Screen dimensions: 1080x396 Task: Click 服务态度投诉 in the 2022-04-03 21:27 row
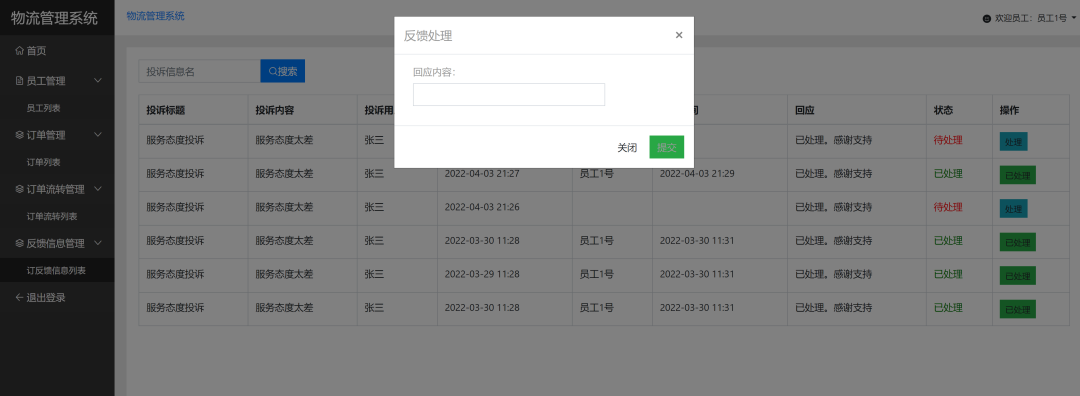[x=175, y=174]
